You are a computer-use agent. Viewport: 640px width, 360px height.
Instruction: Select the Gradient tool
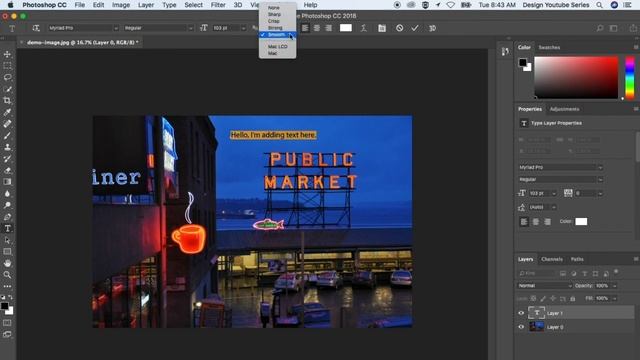pos(7,182)
